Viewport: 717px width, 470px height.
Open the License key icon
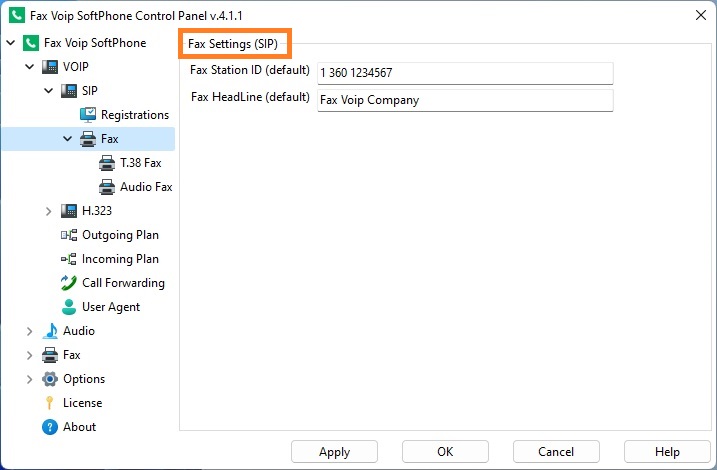(49, 403)
